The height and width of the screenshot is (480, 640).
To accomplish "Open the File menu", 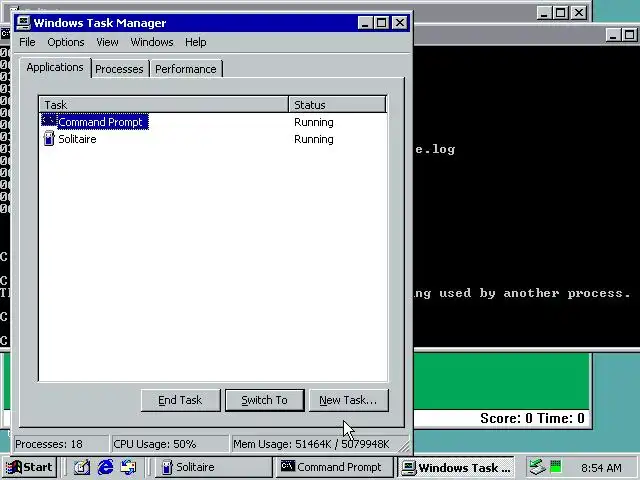I will [x=27, y=42].
